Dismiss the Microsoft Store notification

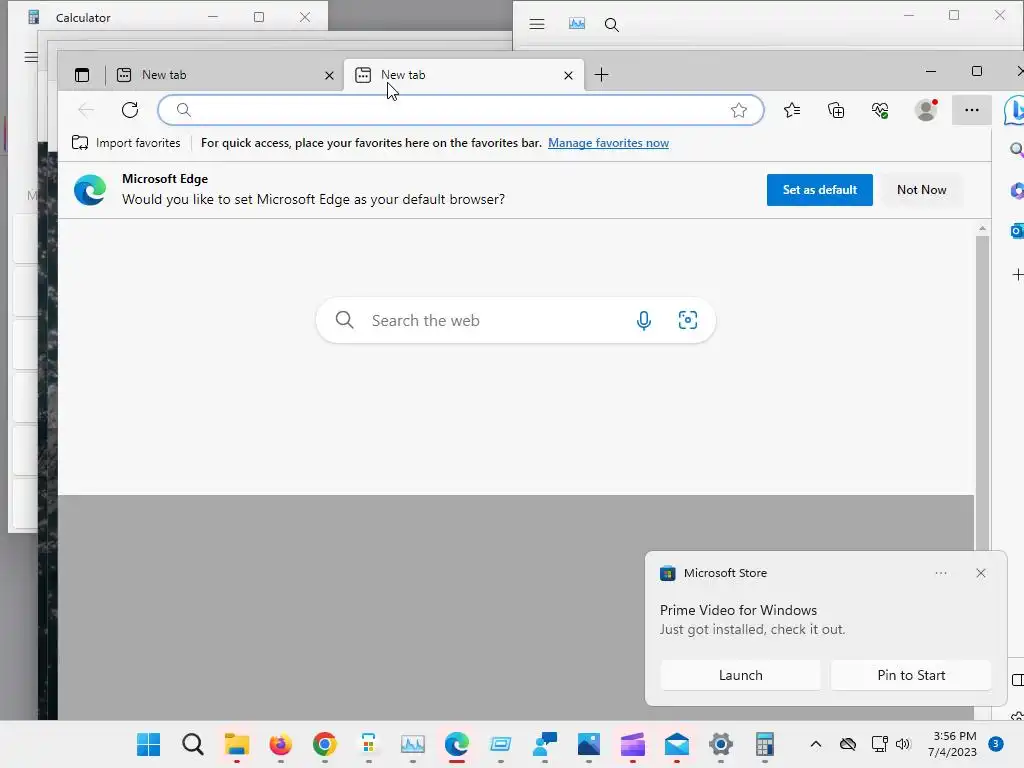click(x=980, y=573)
